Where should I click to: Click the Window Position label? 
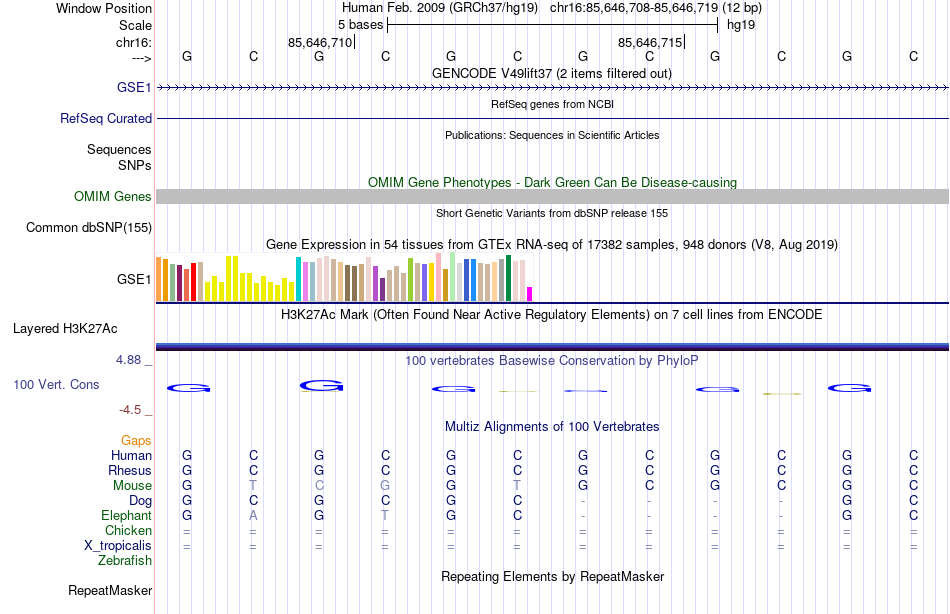104,8
